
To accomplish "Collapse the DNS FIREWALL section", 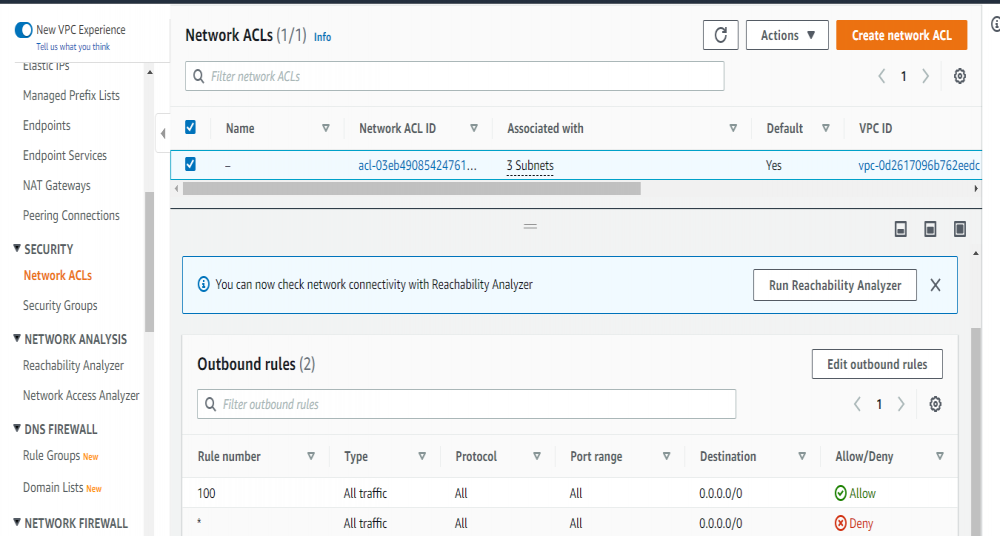I will [17, 428].
